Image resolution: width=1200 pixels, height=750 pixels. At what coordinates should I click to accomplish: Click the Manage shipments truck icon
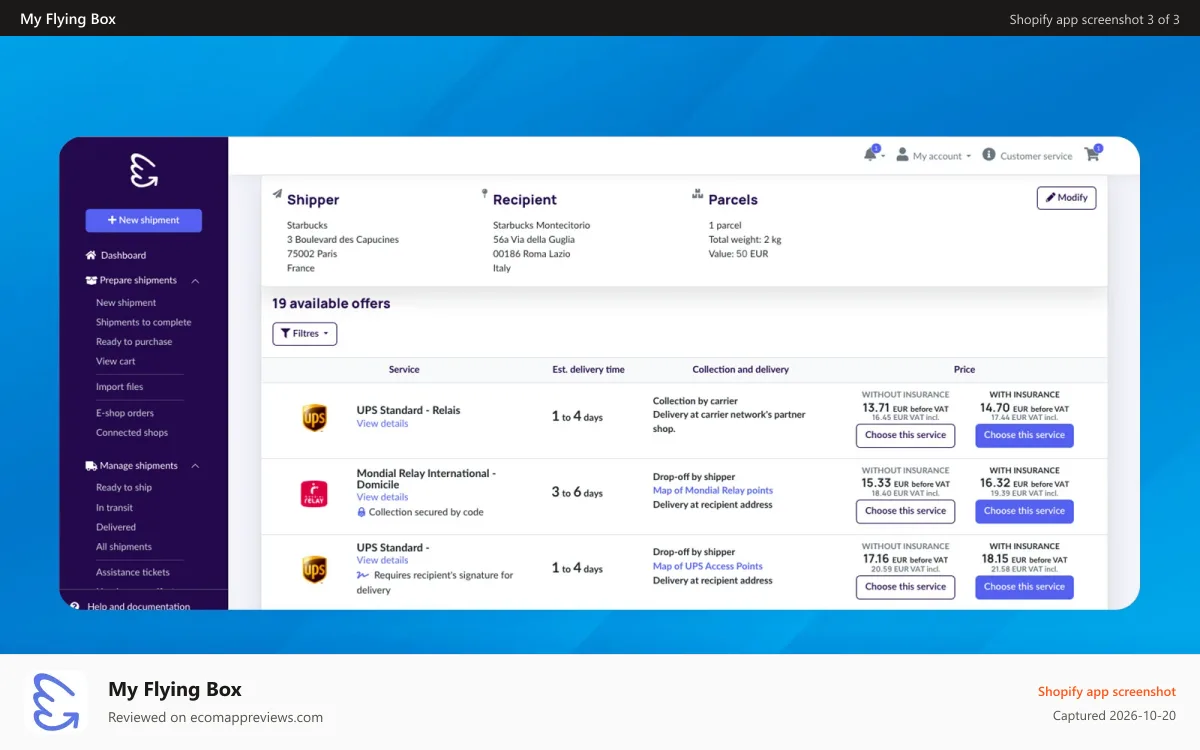91,465
